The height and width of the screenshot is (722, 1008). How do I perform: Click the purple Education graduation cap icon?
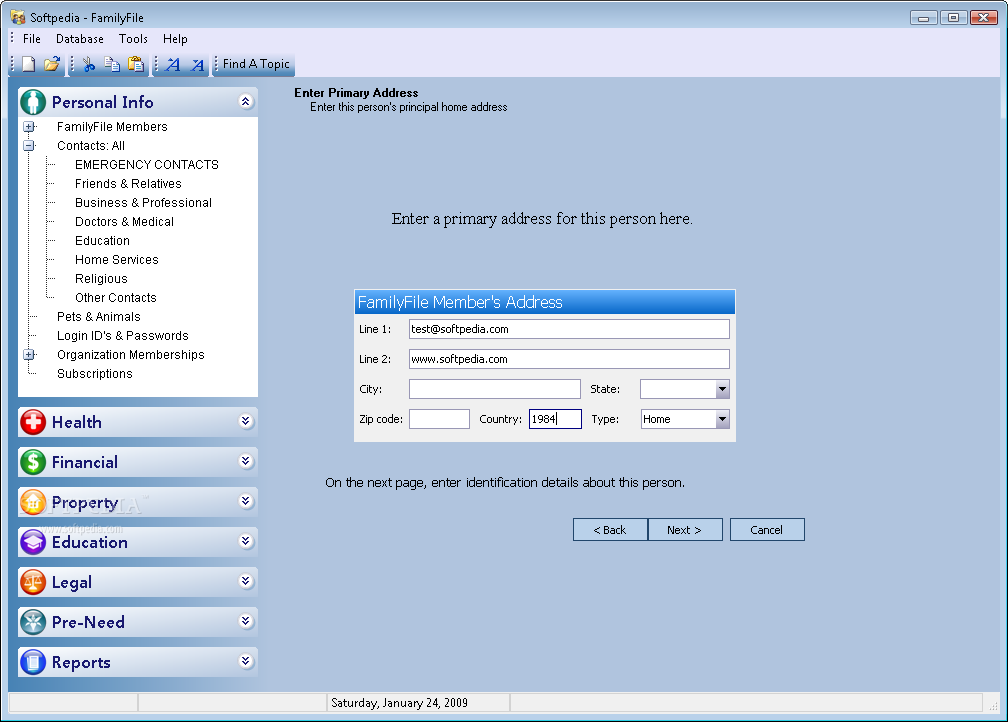point(33,542)
